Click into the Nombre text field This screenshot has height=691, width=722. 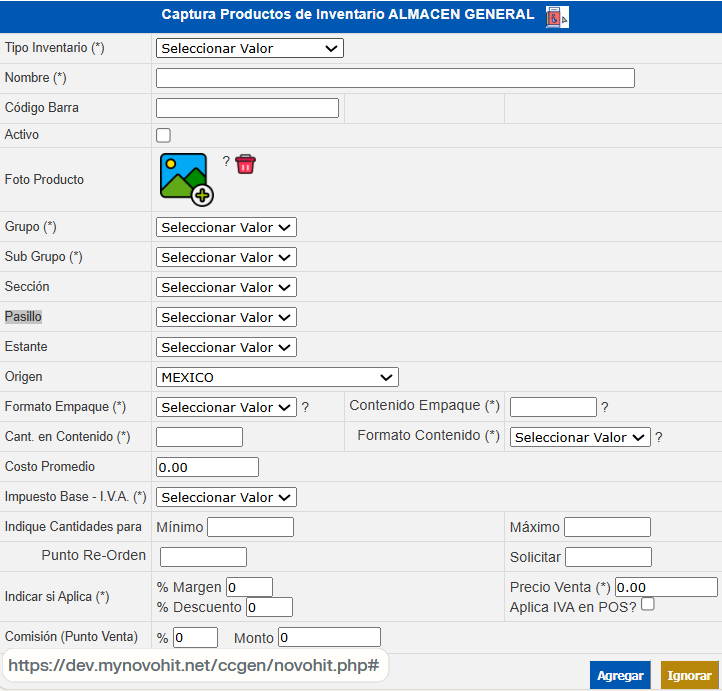tap(395, 78)
